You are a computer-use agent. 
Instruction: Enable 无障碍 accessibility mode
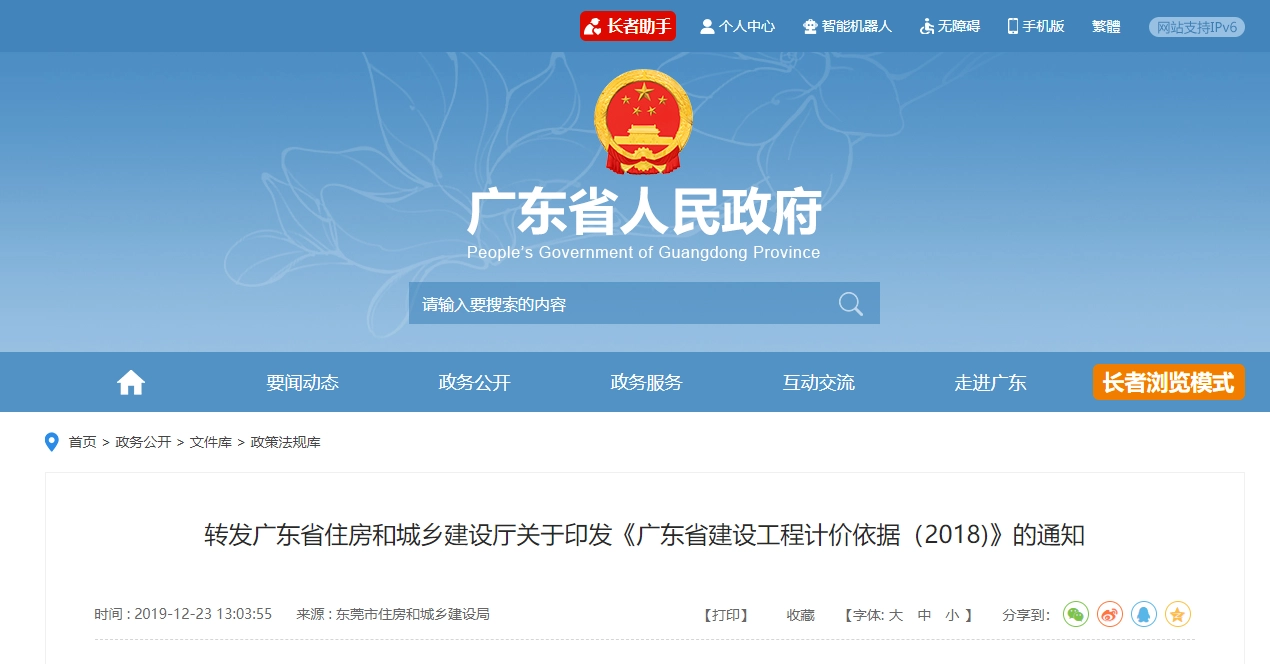point(950,26)
